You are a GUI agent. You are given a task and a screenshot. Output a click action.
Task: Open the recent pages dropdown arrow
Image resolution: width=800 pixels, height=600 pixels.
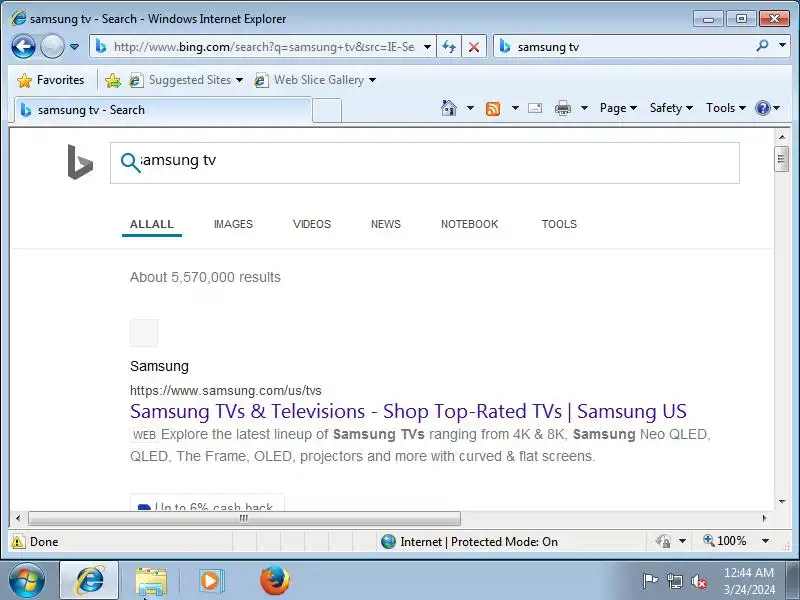[x=74, y=47]
